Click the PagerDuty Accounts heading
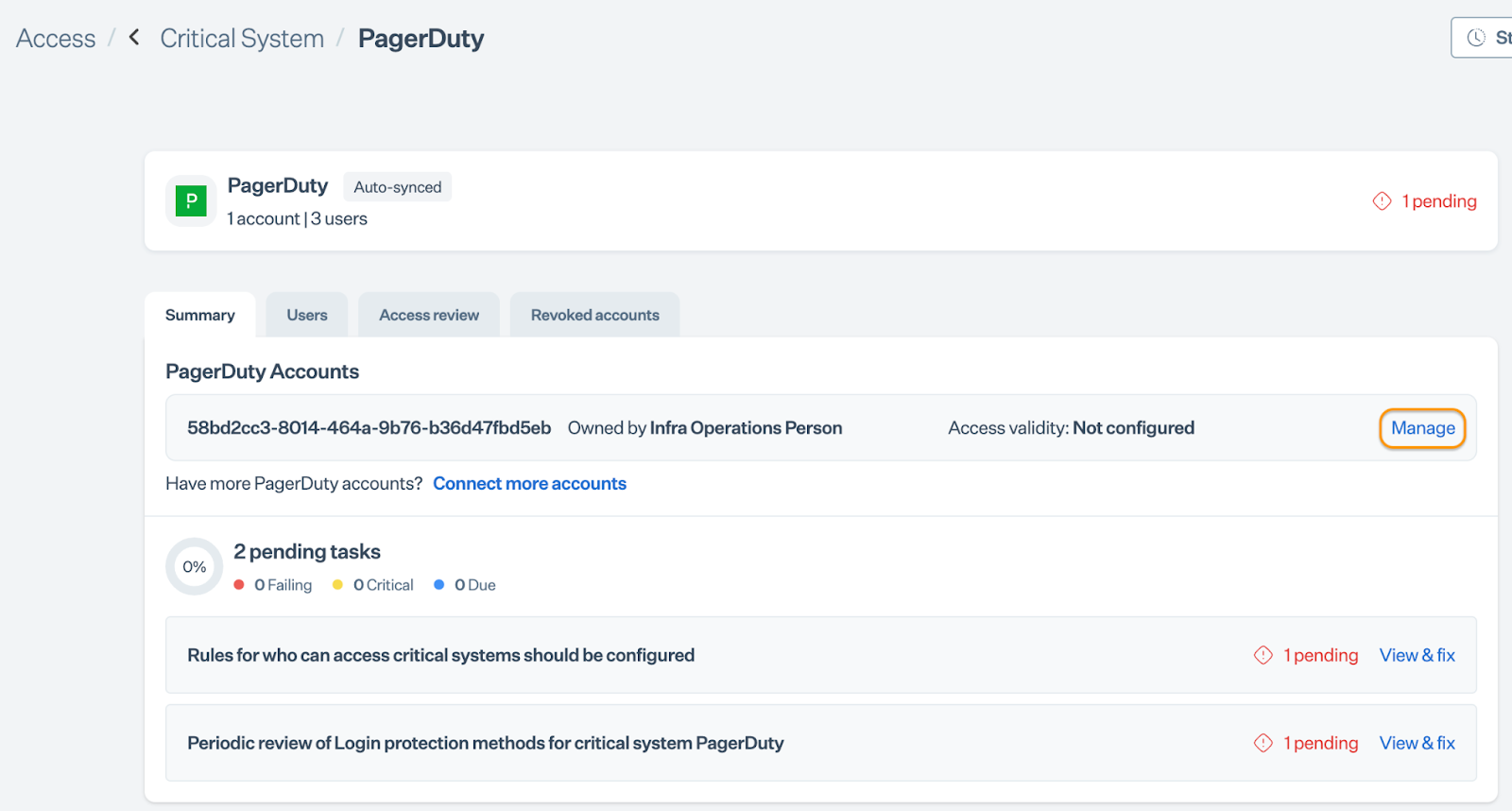 coord(263,371)
